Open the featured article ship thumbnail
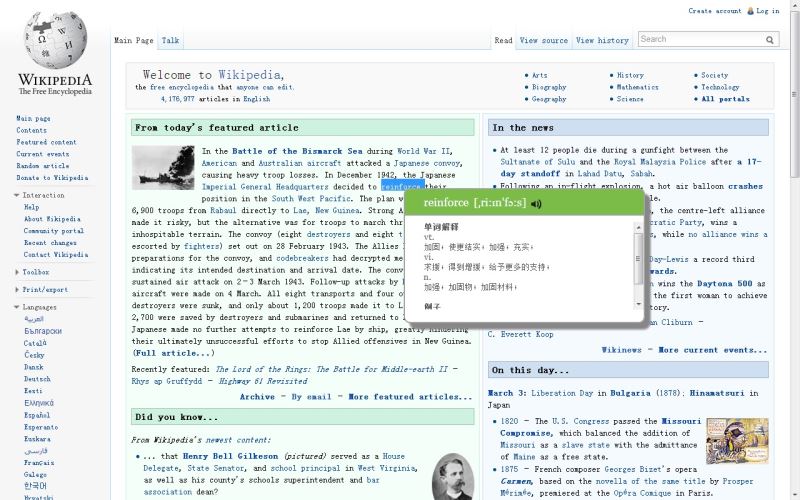This screenshot has width=800, height=500. [163, 167]
